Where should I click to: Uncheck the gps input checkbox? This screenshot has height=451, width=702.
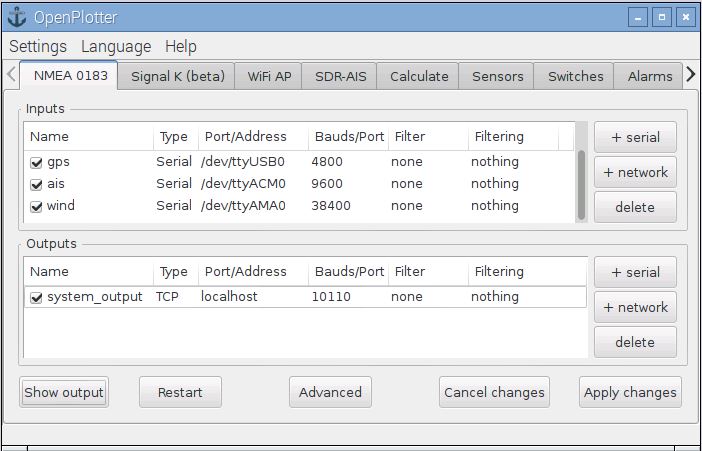36,163
